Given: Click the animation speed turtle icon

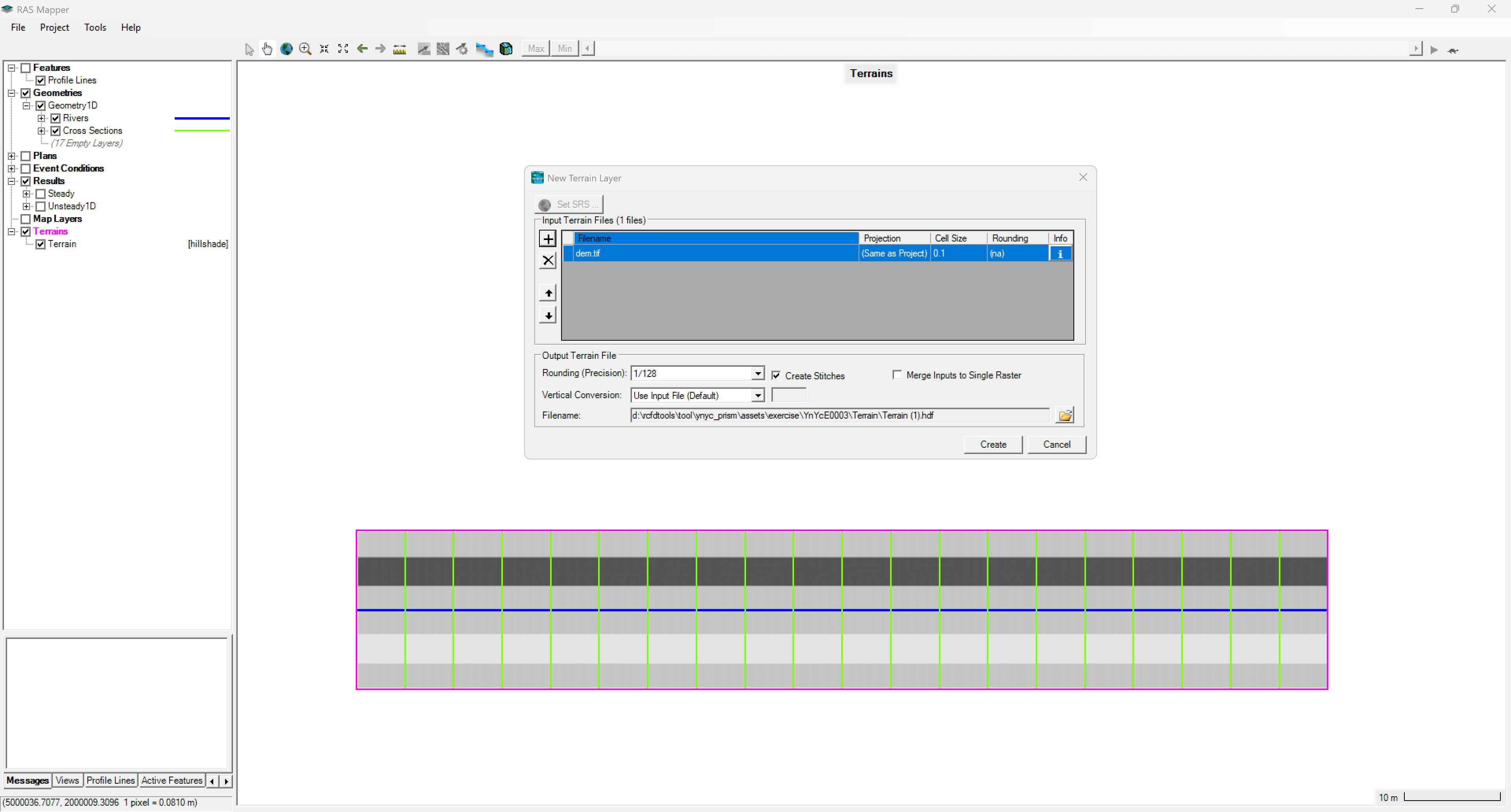Looking at the screenshot, I should tap(1453, 50).
